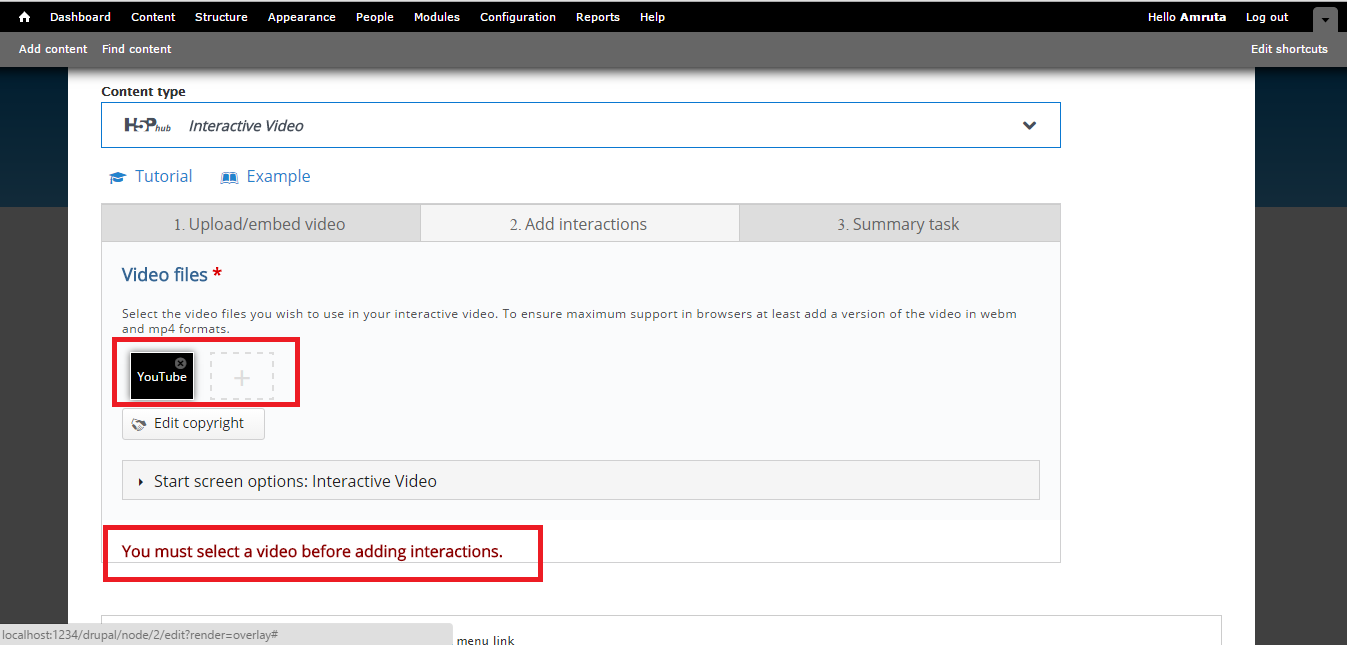
Task: Open the Dashboard menu
Action: (x=80, y=17)
